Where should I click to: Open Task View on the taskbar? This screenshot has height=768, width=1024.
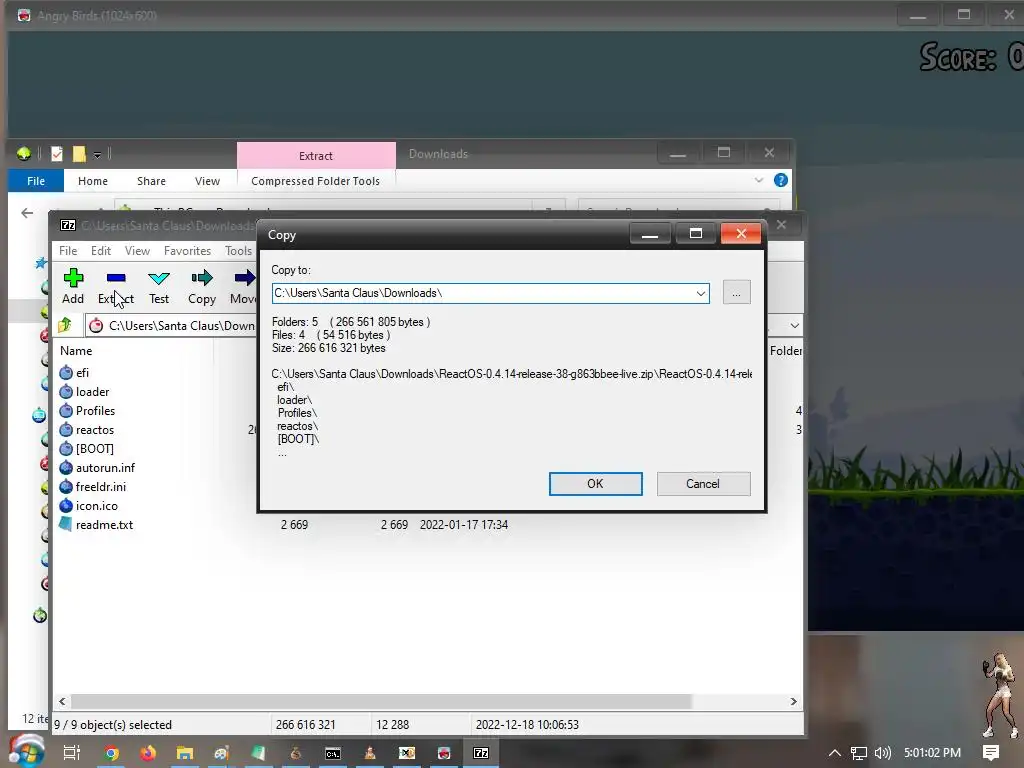[x=72, y=753]
